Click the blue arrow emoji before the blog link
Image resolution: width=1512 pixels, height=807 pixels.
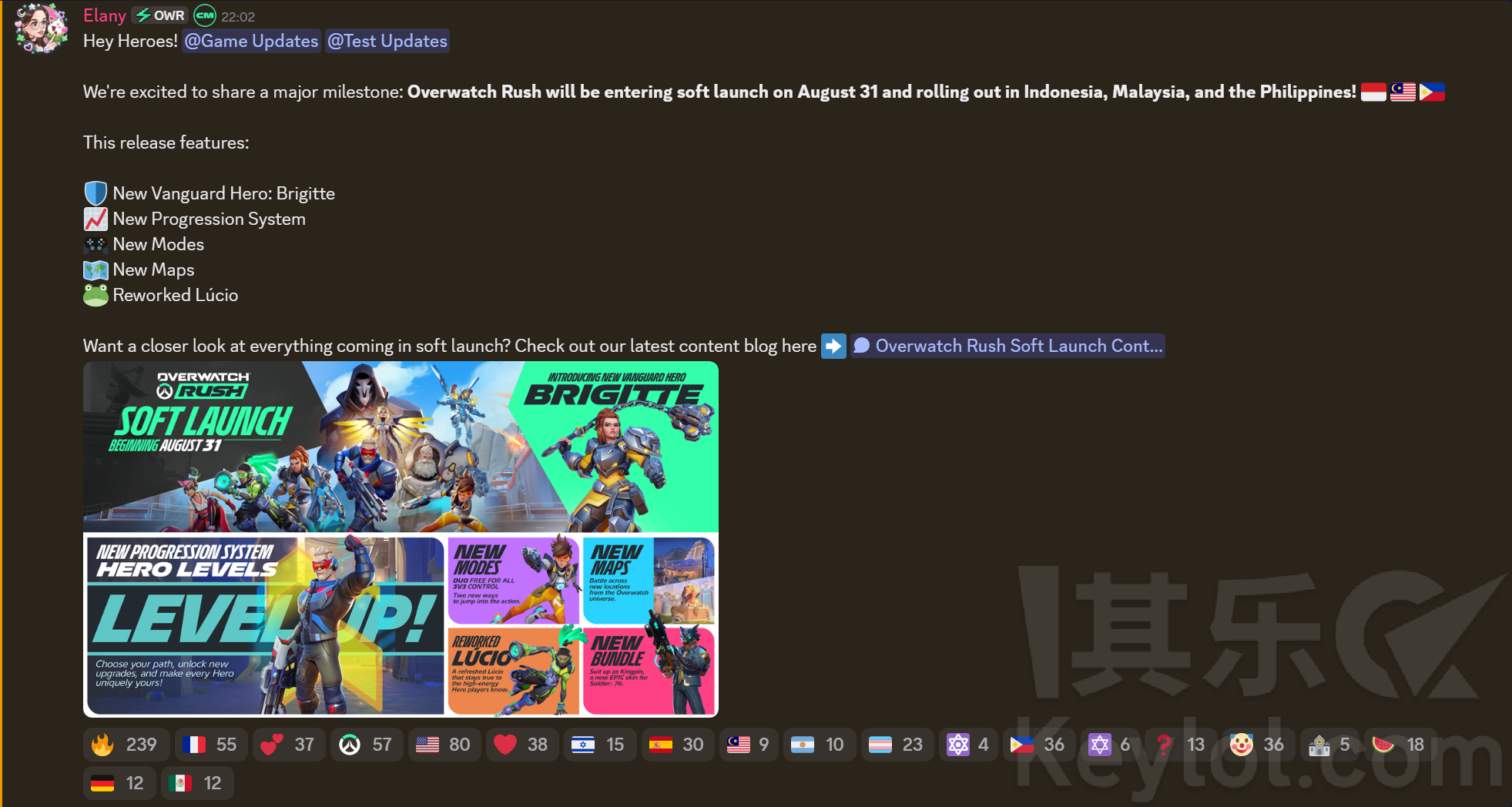(833, 346)
